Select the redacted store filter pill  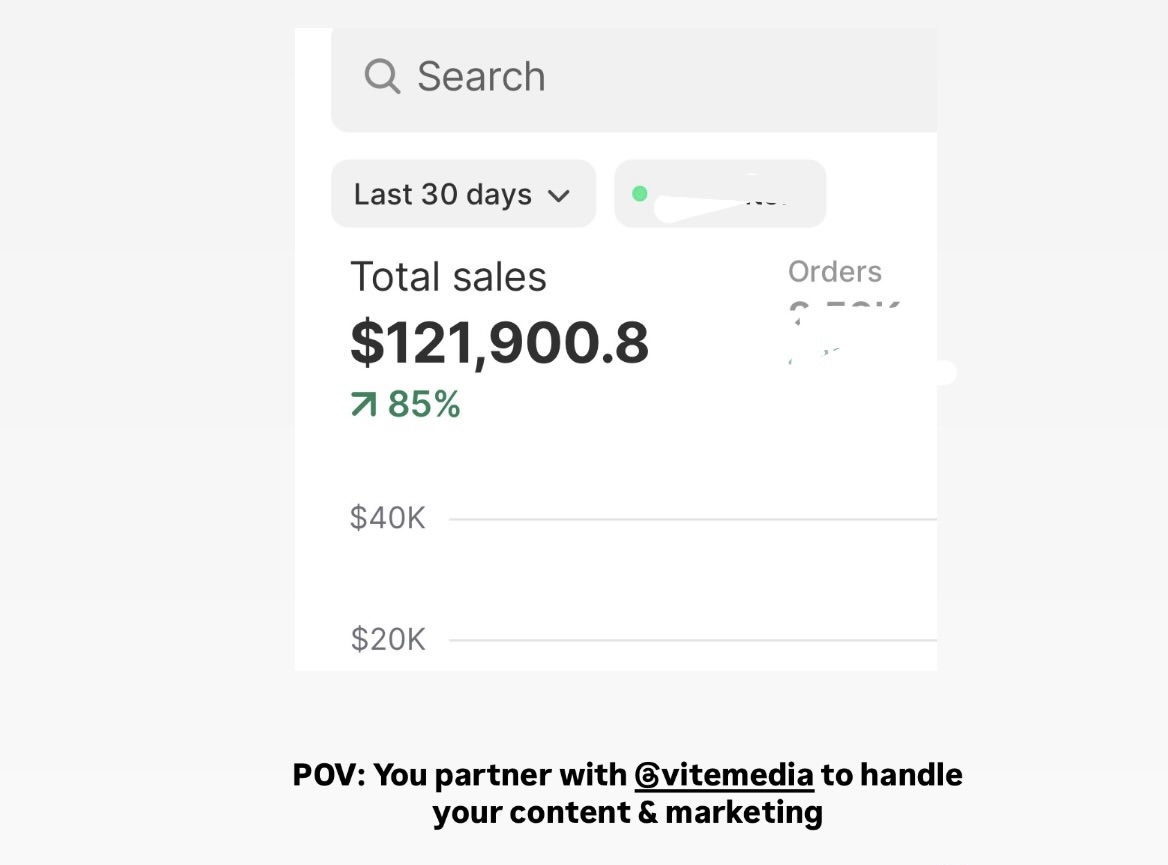pos(720,194)
